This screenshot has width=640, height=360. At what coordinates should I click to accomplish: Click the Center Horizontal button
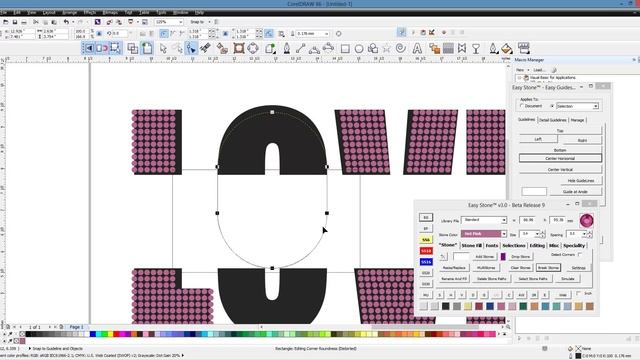pos(560,158)
